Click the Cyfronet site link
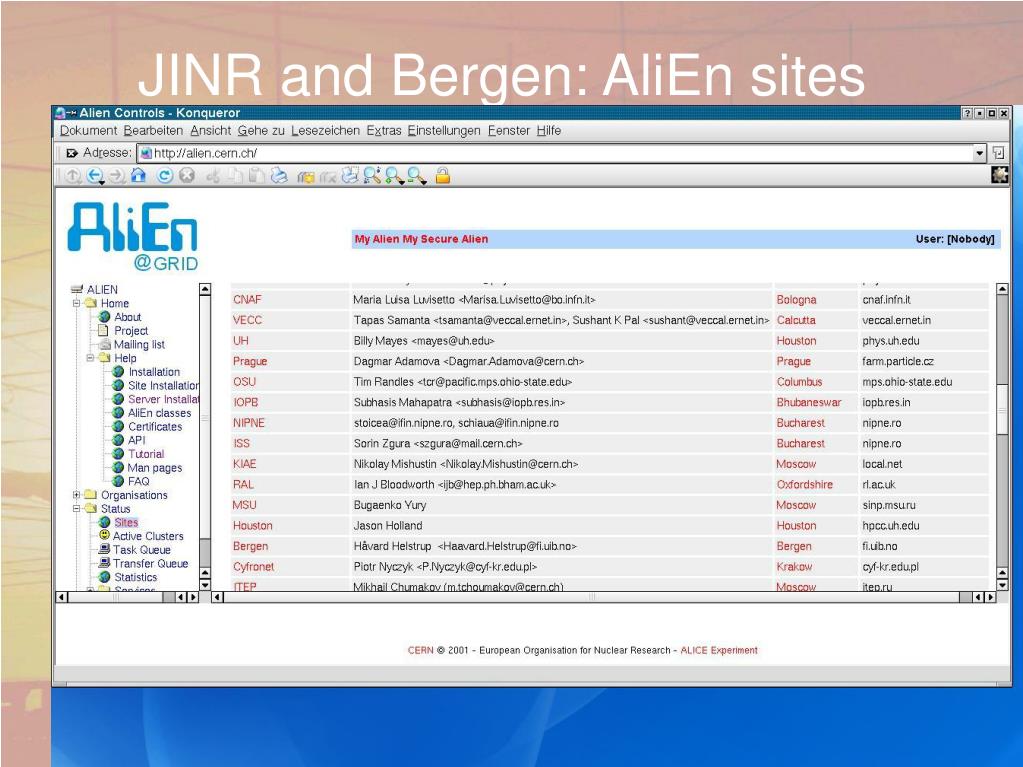The width and height of the screenshot is (1023, 767). coord(254,567)
